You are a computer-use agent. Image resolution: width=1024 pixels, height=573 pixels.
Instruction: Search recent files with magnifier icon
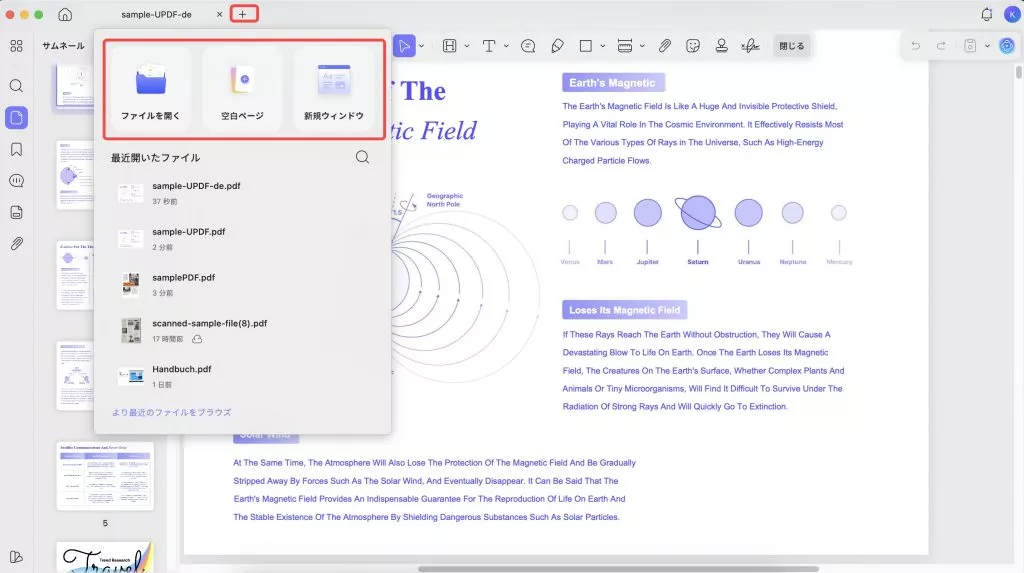tap(362, 157)
